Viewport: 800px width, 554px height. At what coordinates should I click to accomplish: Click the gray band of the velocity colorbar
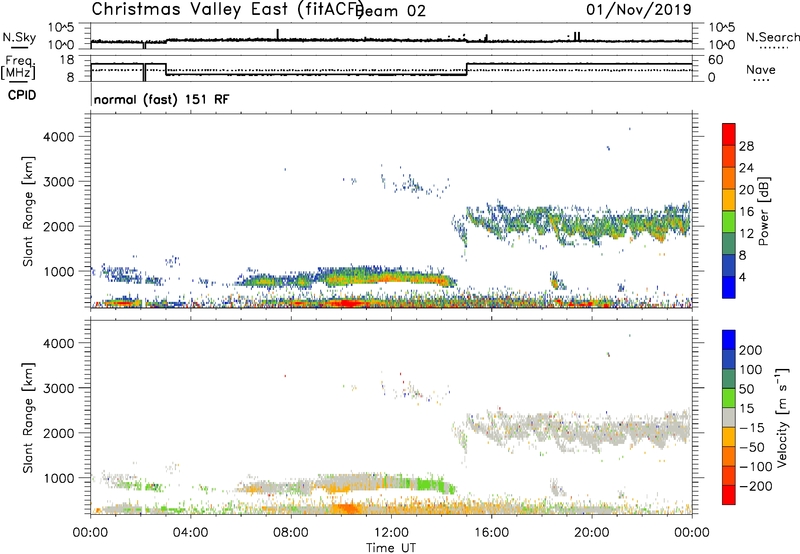[729, 417]
